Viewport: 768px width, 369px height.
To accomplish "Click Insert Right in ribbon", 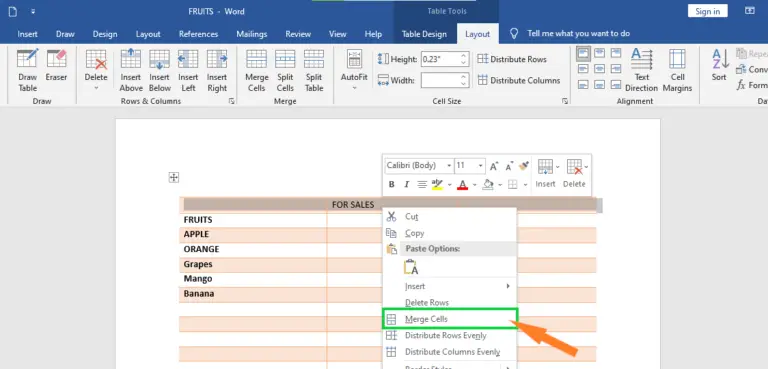I will pyautogui.click(x=217, y=71).
